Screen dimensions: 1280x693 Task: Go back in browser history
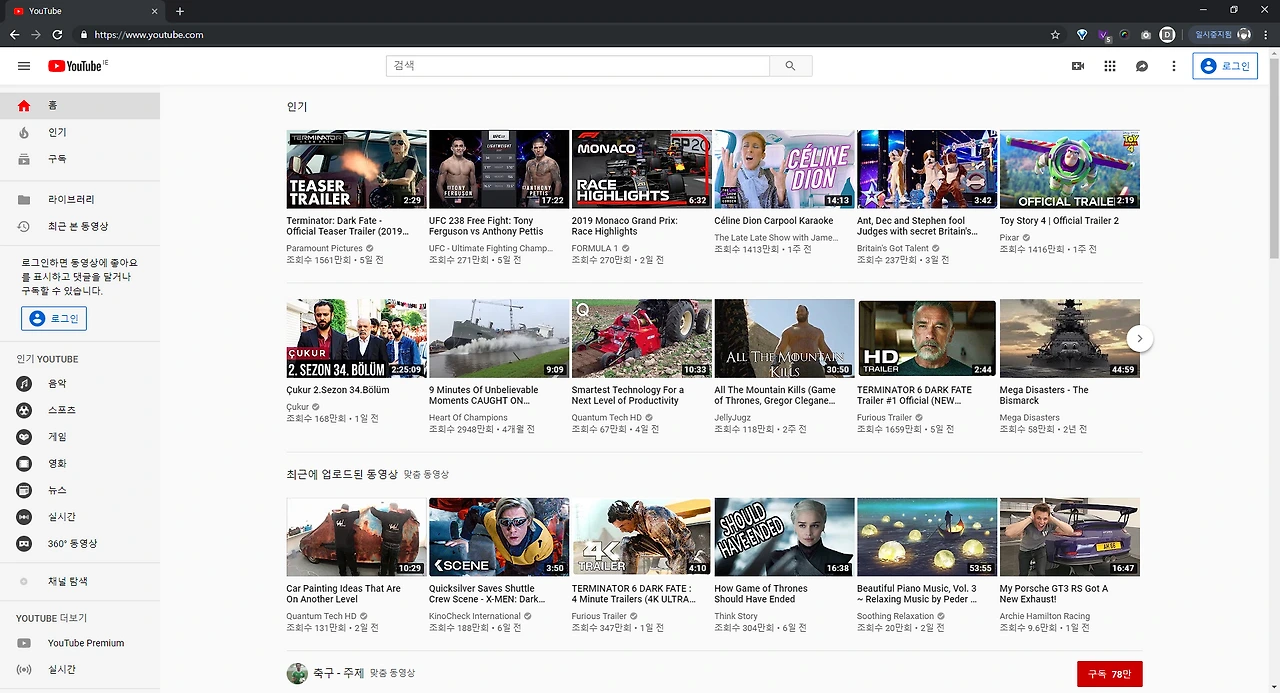click(x=14, y=34)
